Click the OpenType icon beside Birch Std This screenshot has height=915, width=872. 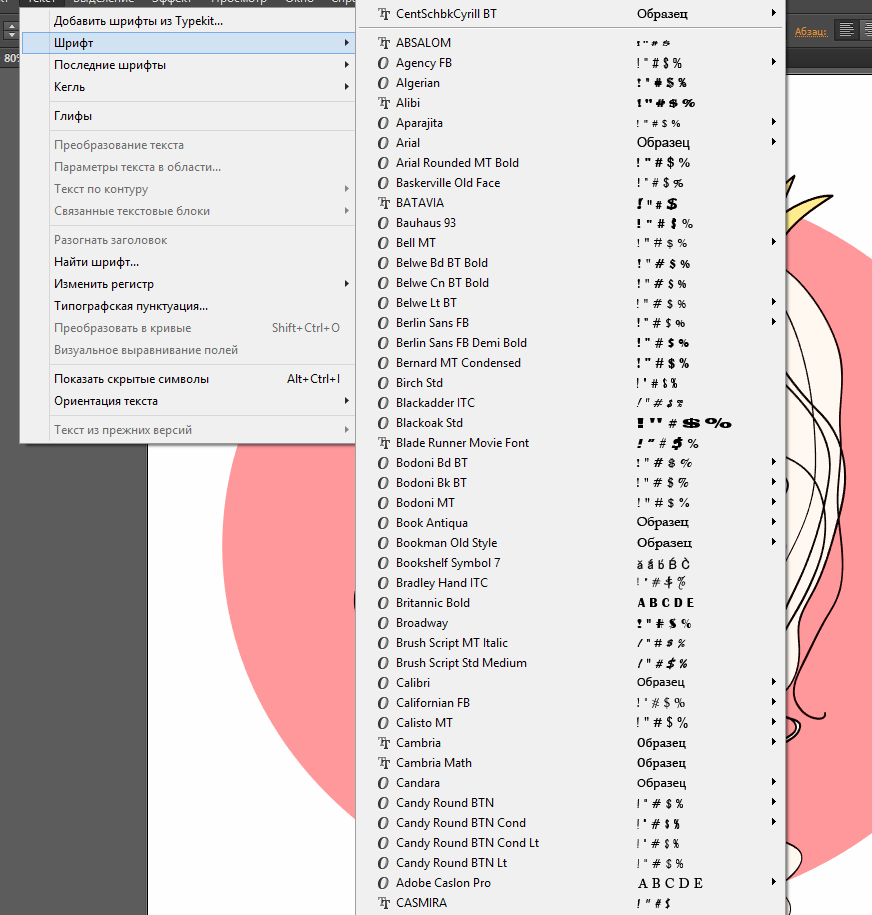point(383,383)
